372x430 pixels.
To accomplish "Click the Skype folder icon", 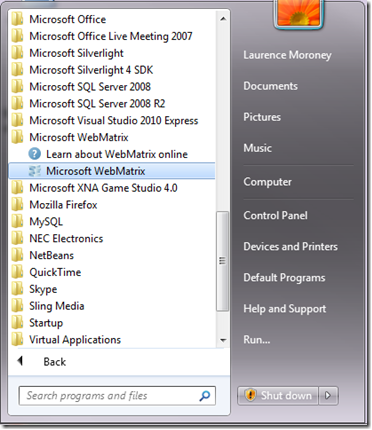I will pyautogui.click(x=17, y=289).
